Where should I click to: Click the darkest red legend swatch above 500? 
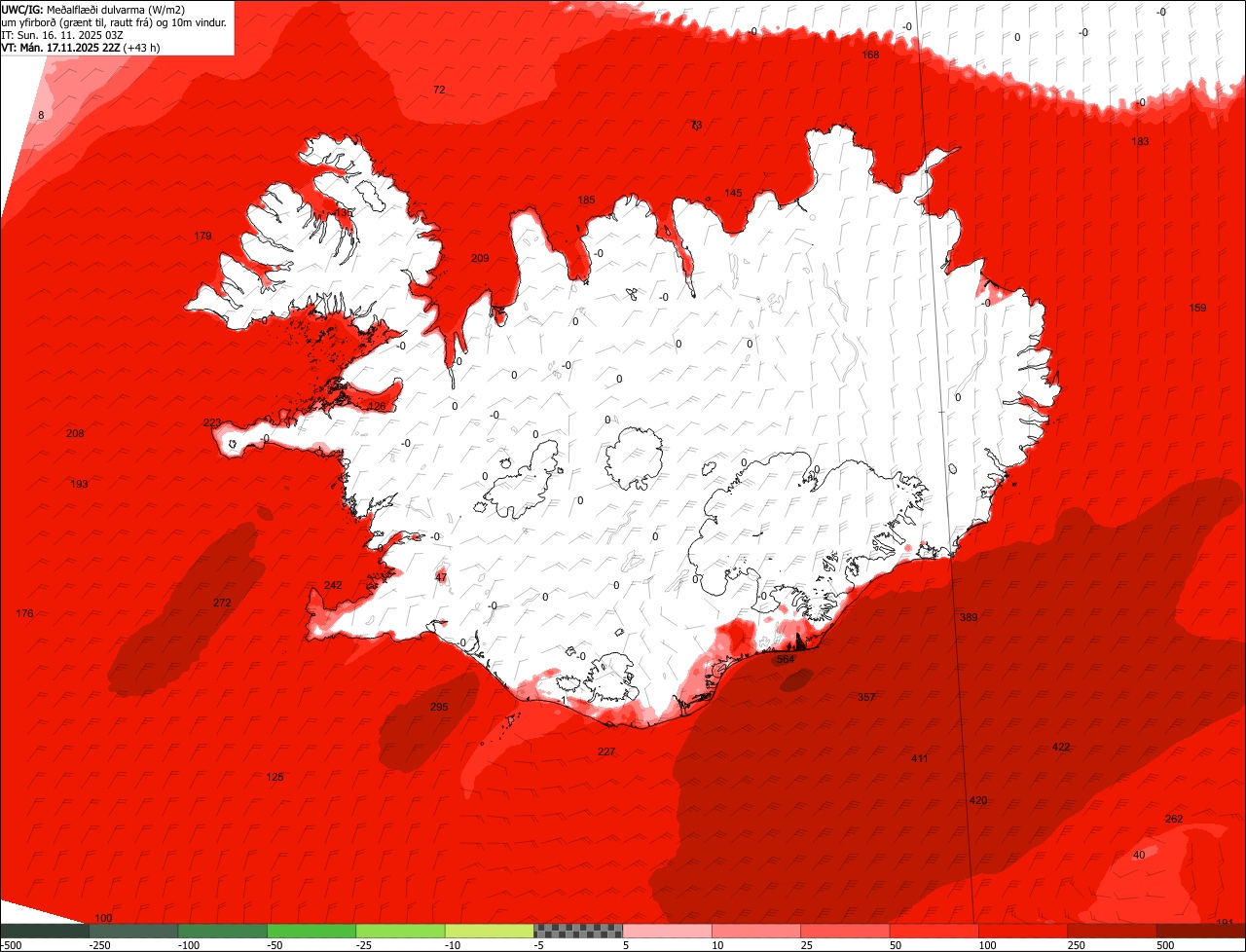click(x=1201, y=930)
